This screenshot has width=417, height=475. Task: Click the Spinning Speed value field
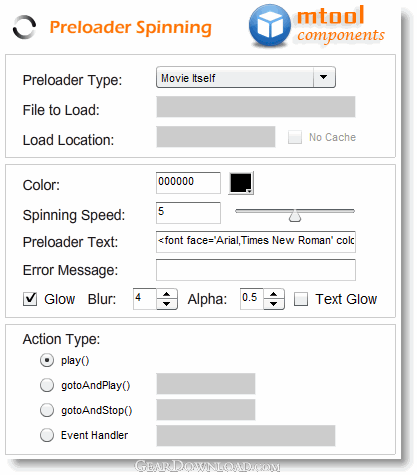[188, 213]
